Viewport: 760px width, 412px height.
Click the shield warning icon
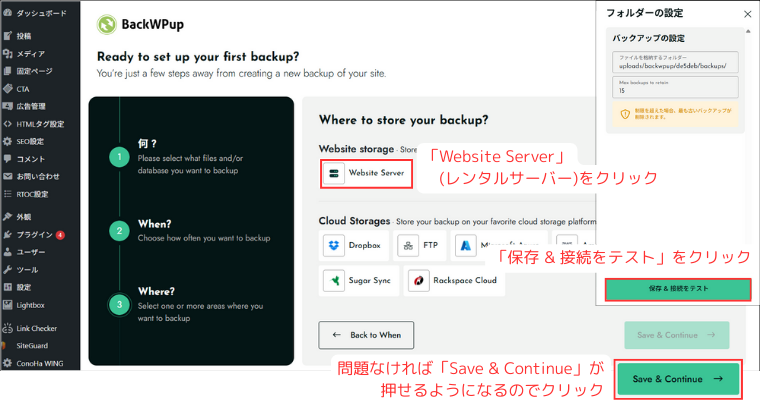click(x=625, y=114)
